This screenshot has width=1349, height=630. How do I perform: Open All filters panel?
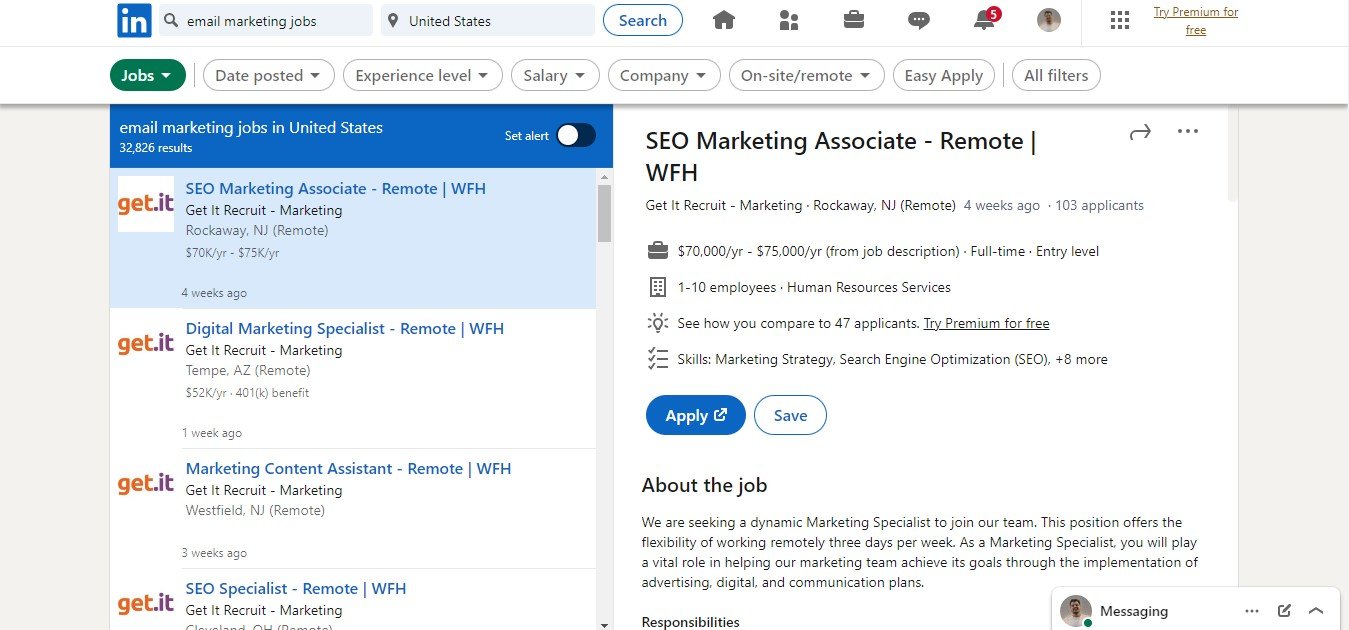pyautogui.click(x=1056, y=75)
